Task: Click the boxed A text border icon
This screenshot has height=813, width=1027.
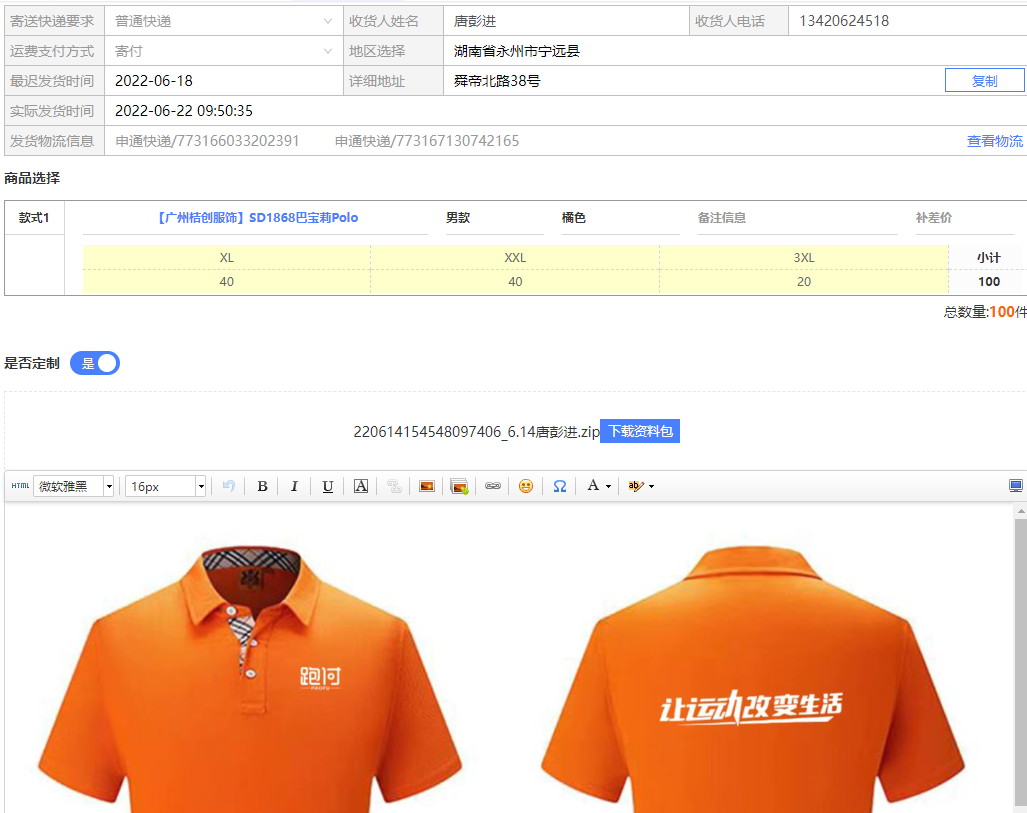Action: click(x=361, y=486)
